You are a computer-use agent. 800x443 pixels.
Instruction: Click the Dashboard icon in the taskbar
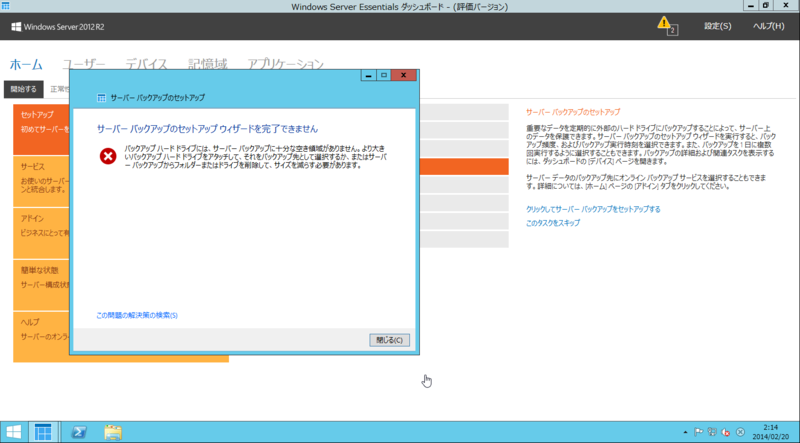43,432
